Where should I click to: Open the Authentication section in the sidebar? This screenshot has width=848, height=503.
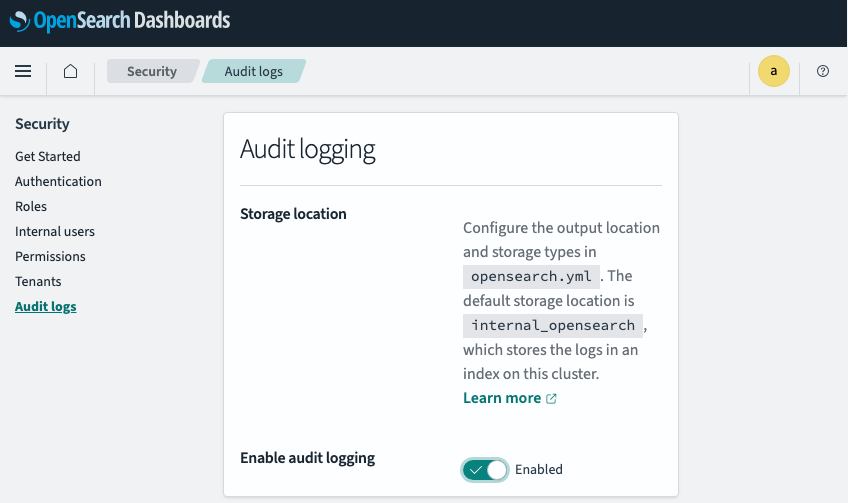(58, 181)
